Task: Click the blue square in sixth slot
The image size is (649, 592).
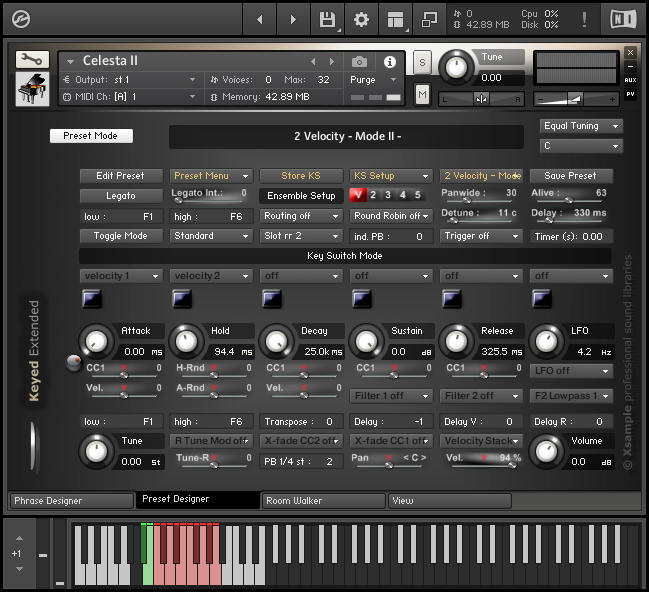Action: click(x=542, y=298)
